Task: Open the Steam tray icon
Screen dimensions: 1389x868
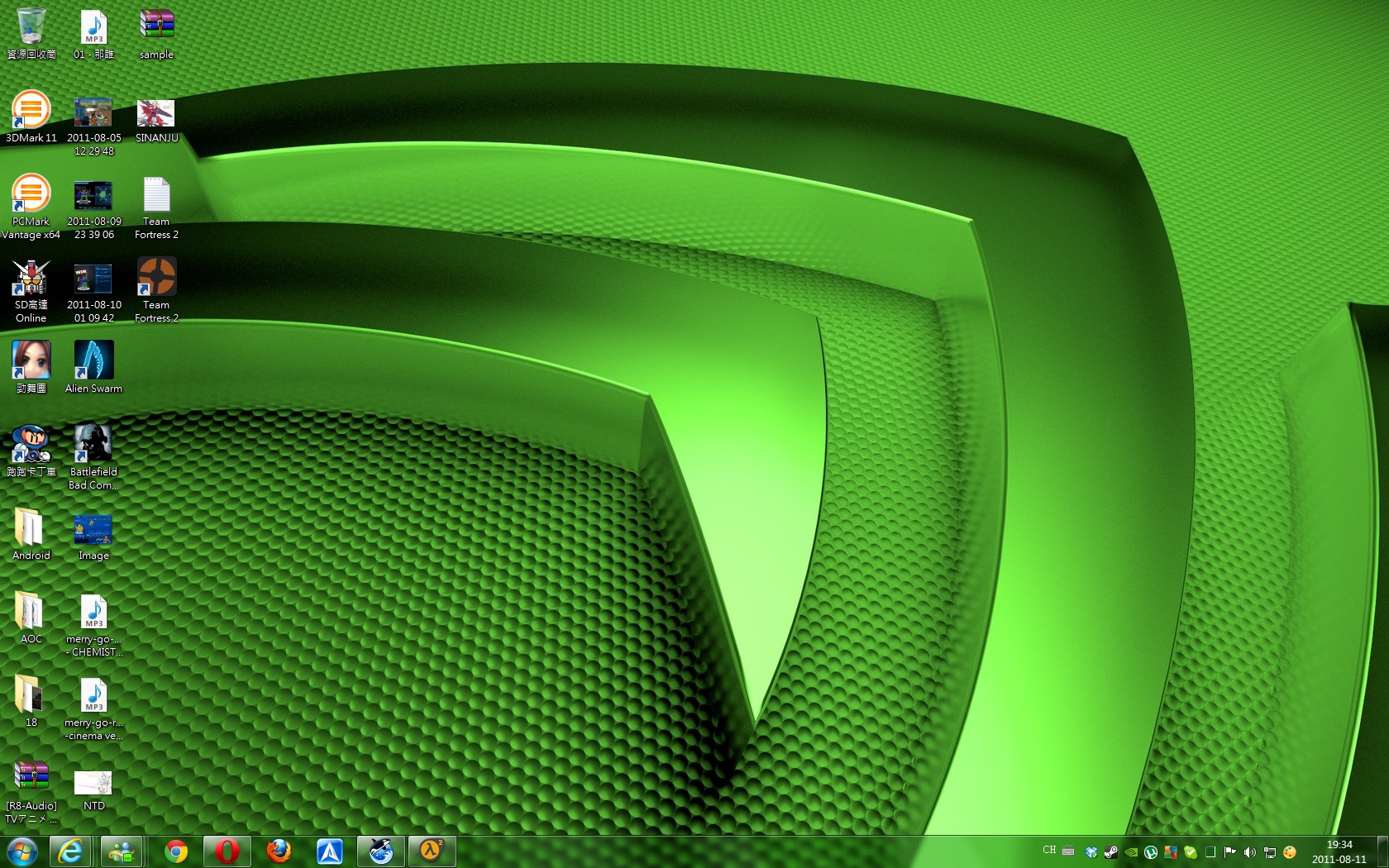Action: (x=1111, y=852)
